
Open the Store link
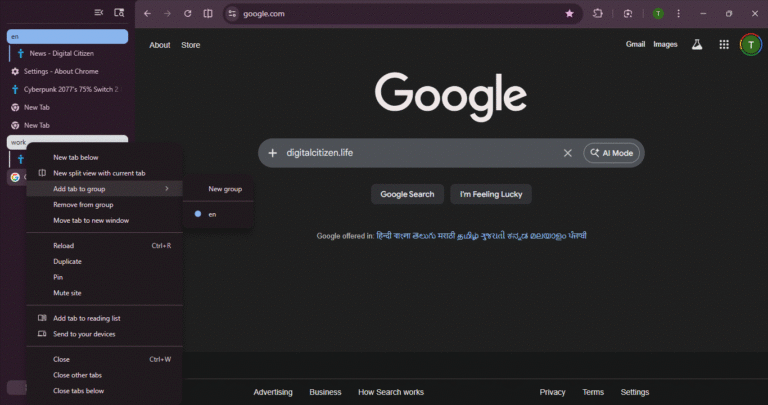click(191, 45)
